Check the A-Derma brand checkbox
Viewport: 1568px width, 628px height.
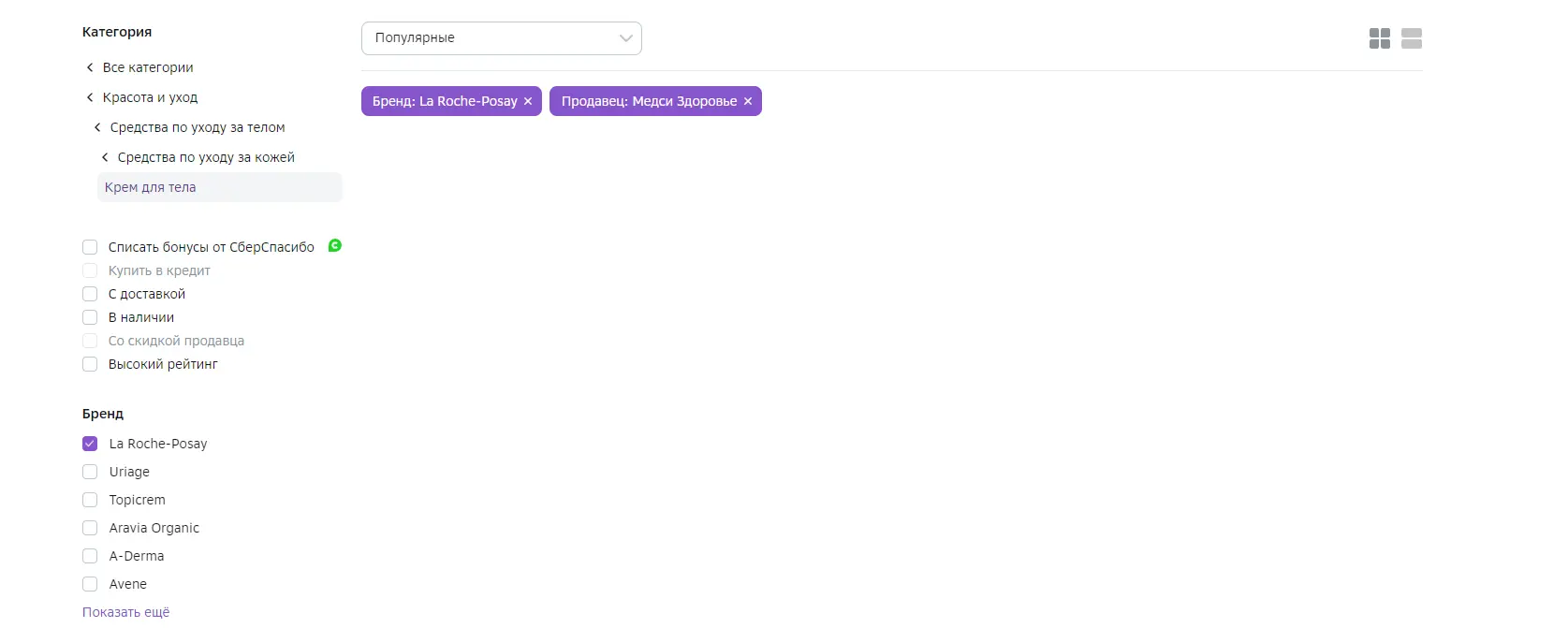click(90, 556)
